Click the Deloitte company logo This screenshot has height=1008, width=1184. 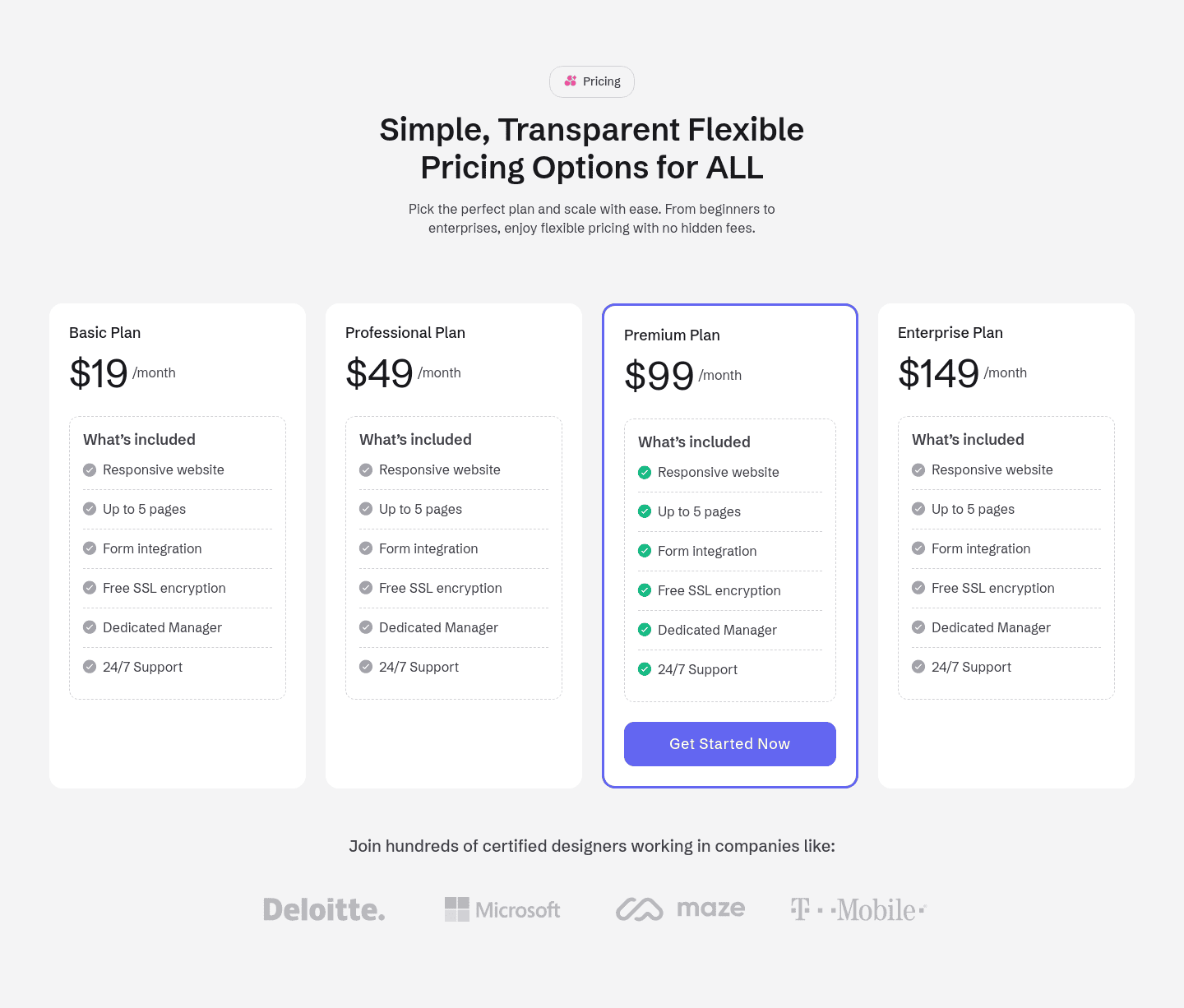324,909
